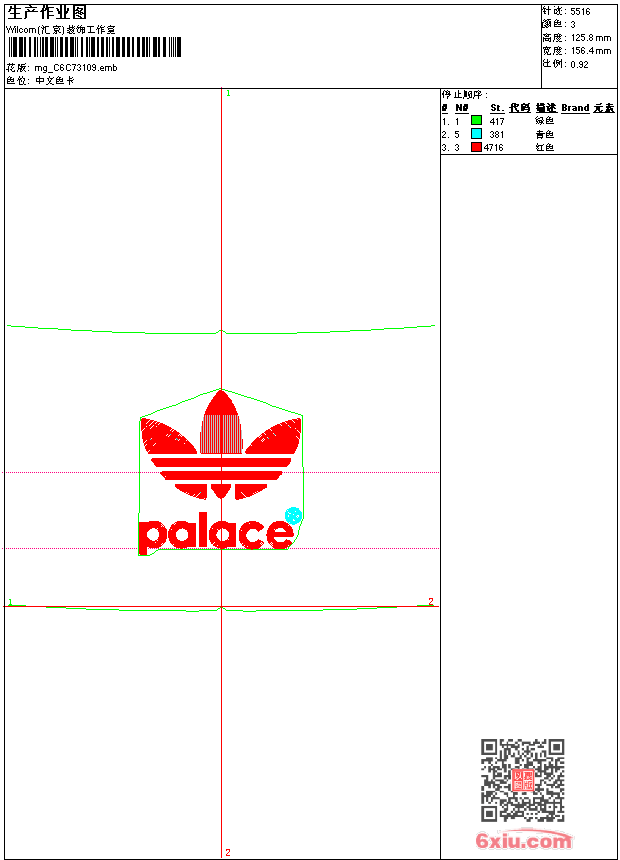Click the red trefoil logo in the design

(x=221, y=445)
